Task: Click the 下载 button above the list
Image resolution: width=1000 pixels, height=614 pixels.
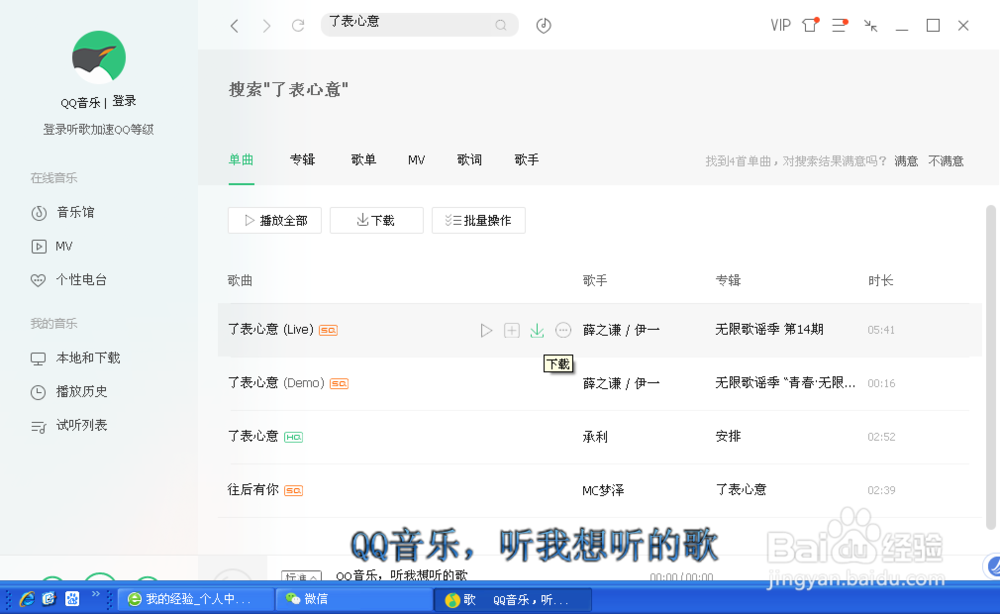Action: [376, 221]
